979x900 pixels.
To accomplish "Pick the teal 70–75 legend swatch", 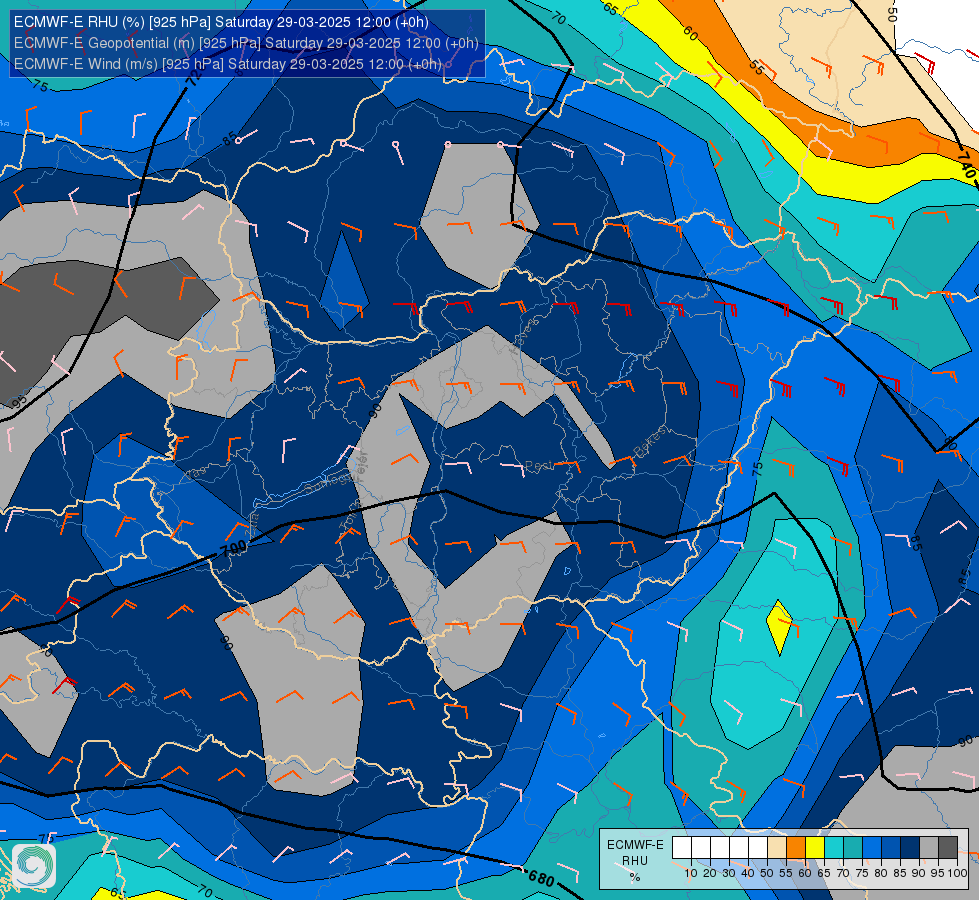I will (x=853, y=848).
